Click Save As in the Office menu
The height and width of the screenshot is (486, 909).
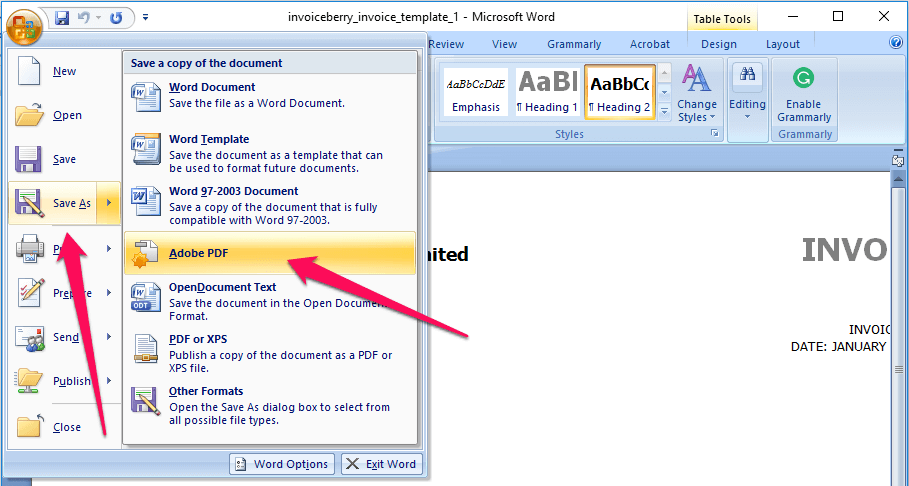[x=52, y=203]
